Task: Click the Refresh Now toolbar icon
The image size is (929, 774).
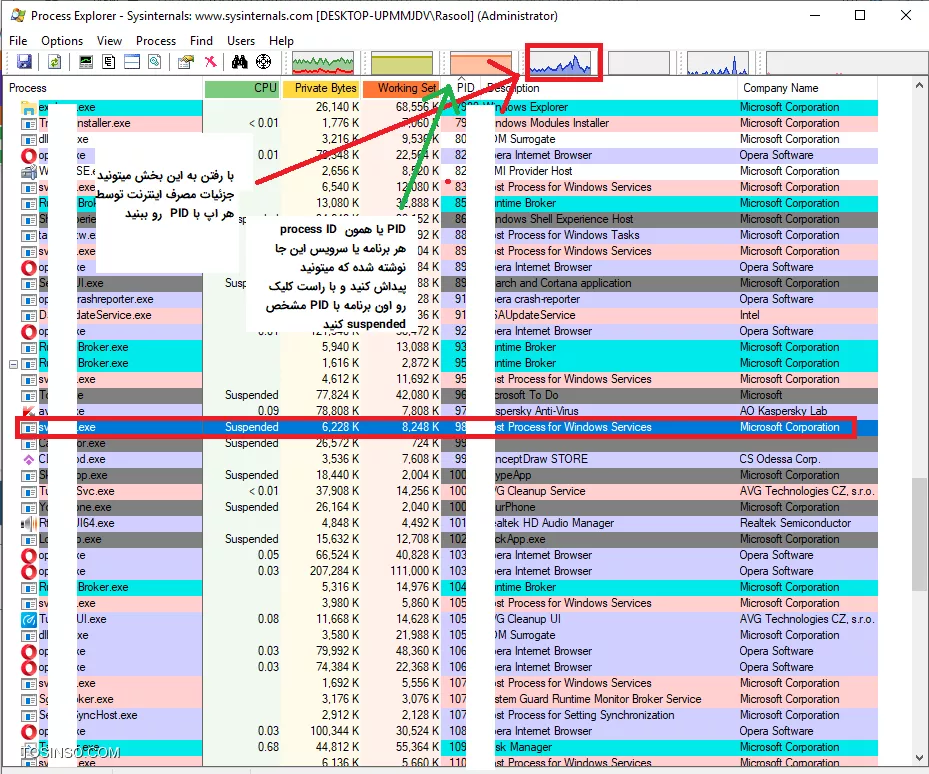Action: pyautogui.click(x=54, y=62)
